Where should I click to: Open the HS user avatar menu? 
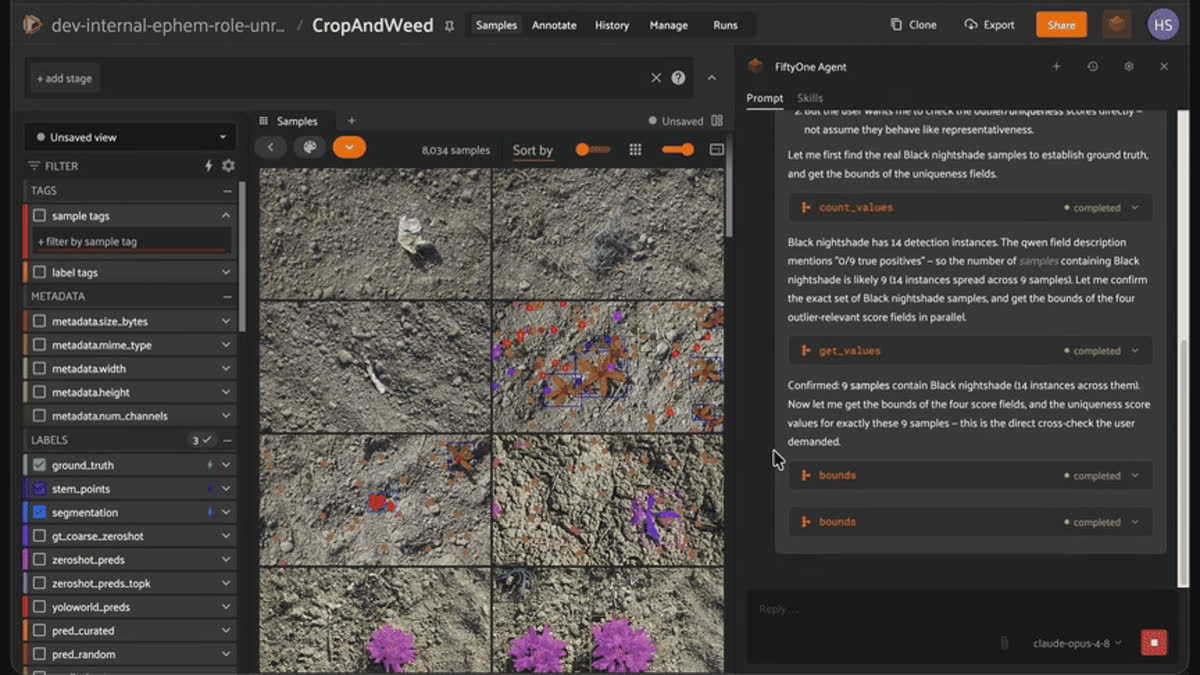[x=1163, y=25]
